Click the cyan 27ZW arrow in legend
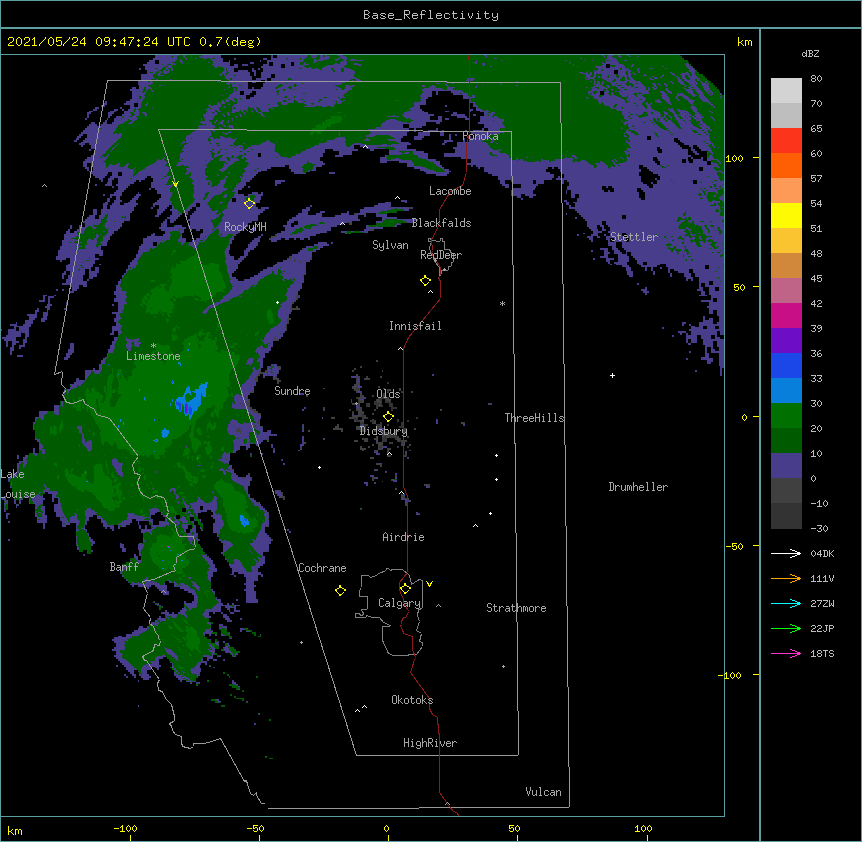Image resolution: width=862 pixels, height=842 pixels. (786, 603)
